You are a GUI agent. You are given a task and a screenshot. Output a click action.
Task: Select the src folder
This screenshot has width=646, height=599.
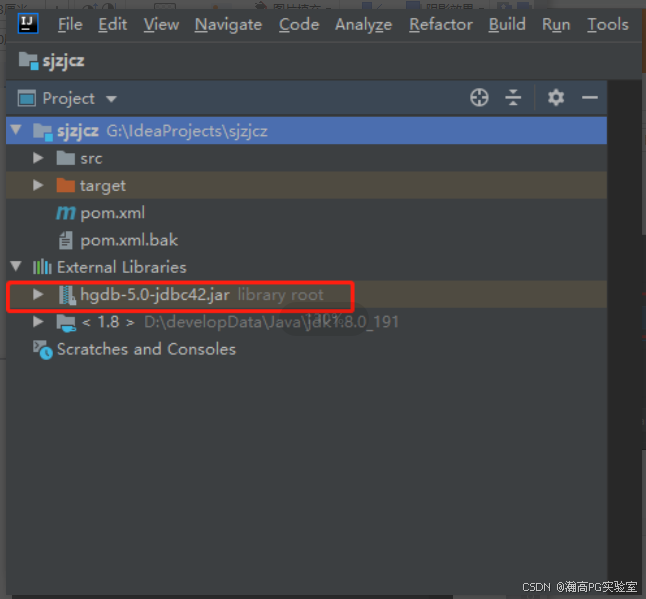pos(306,158)
